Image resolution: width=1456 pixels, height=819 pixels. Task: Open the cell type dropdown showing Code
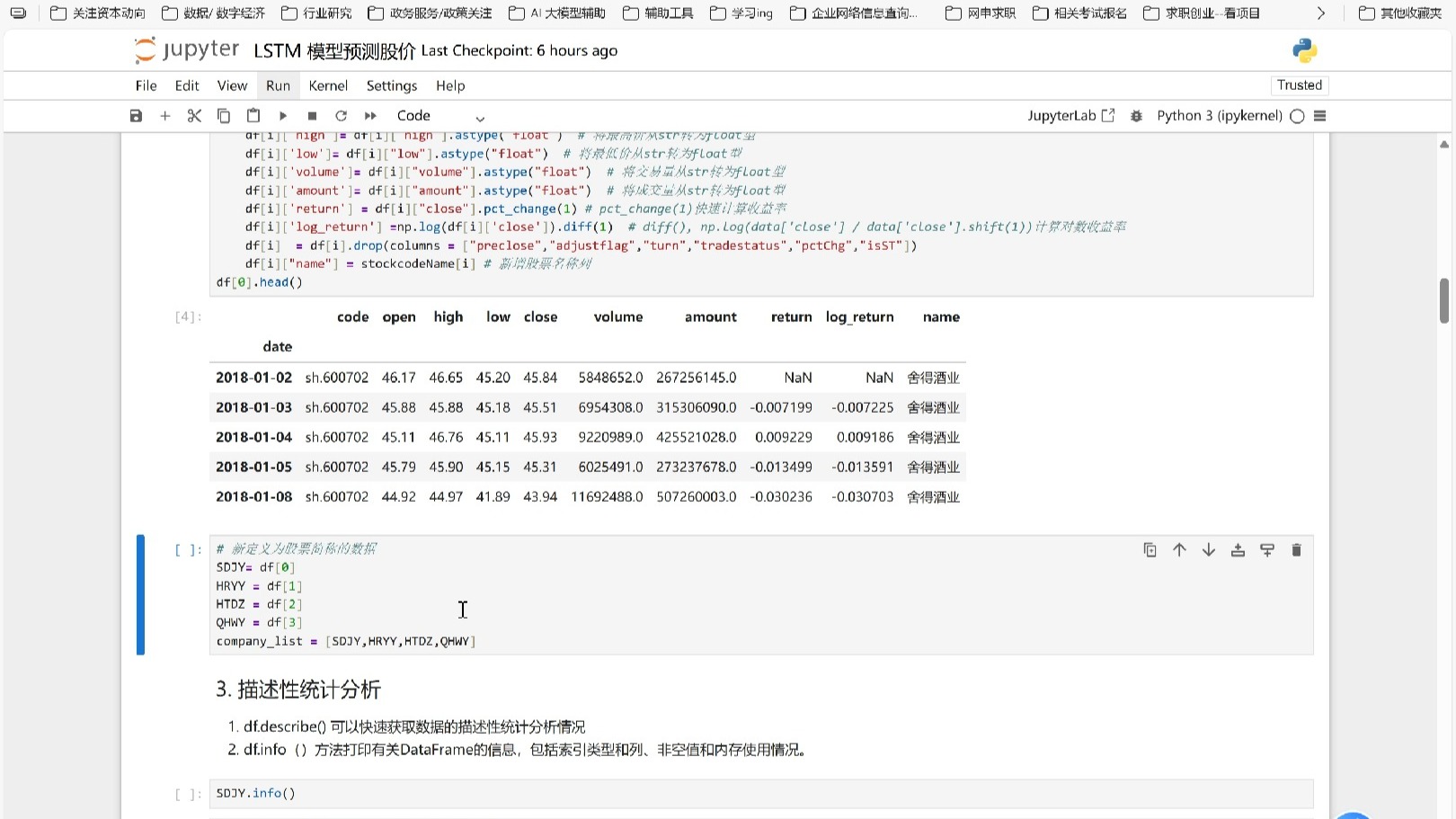[440, 115]
